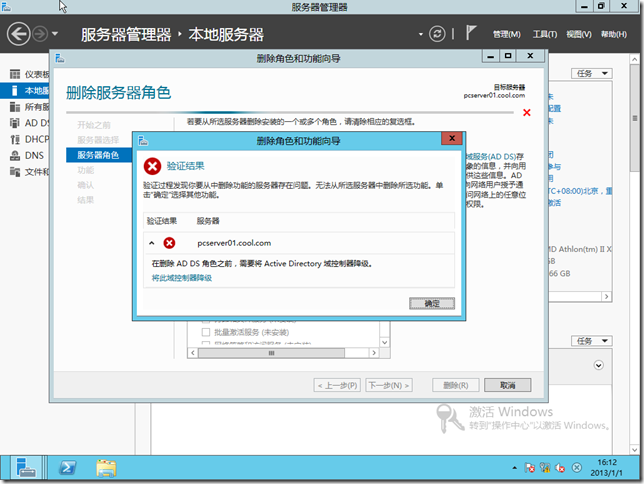Open the notifications flag icon
The height and width of the screenshot is (484, 644).
click(471, 33)
